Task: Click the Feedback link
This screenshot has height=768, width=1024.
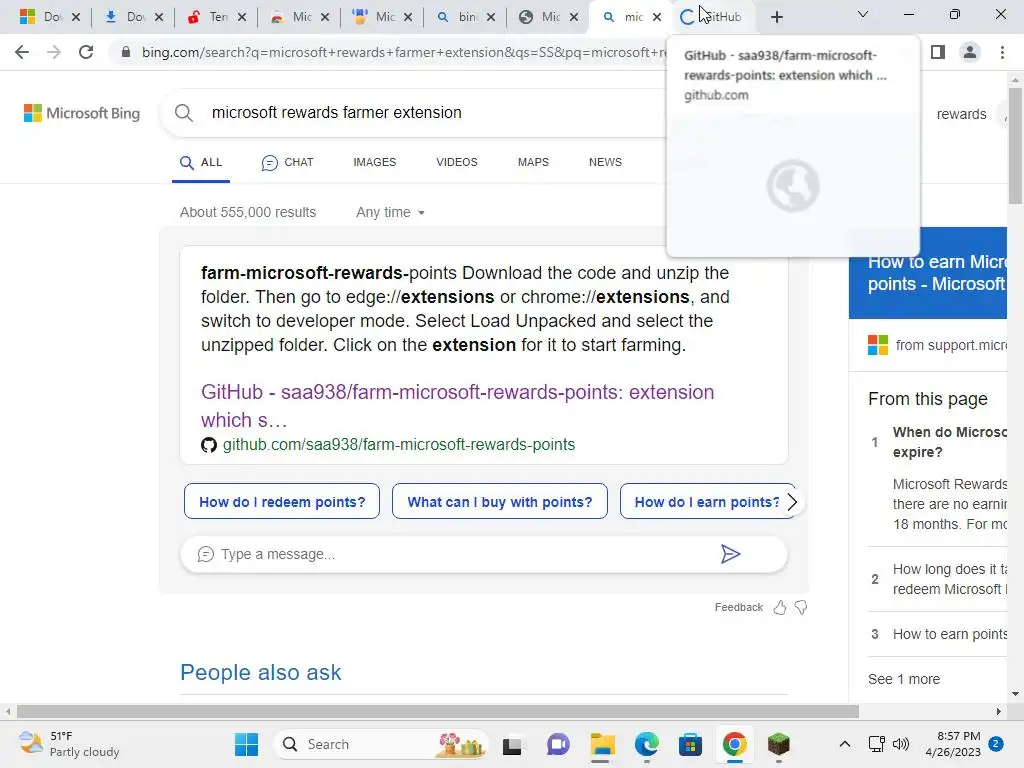Action: (x=738, y=607)
